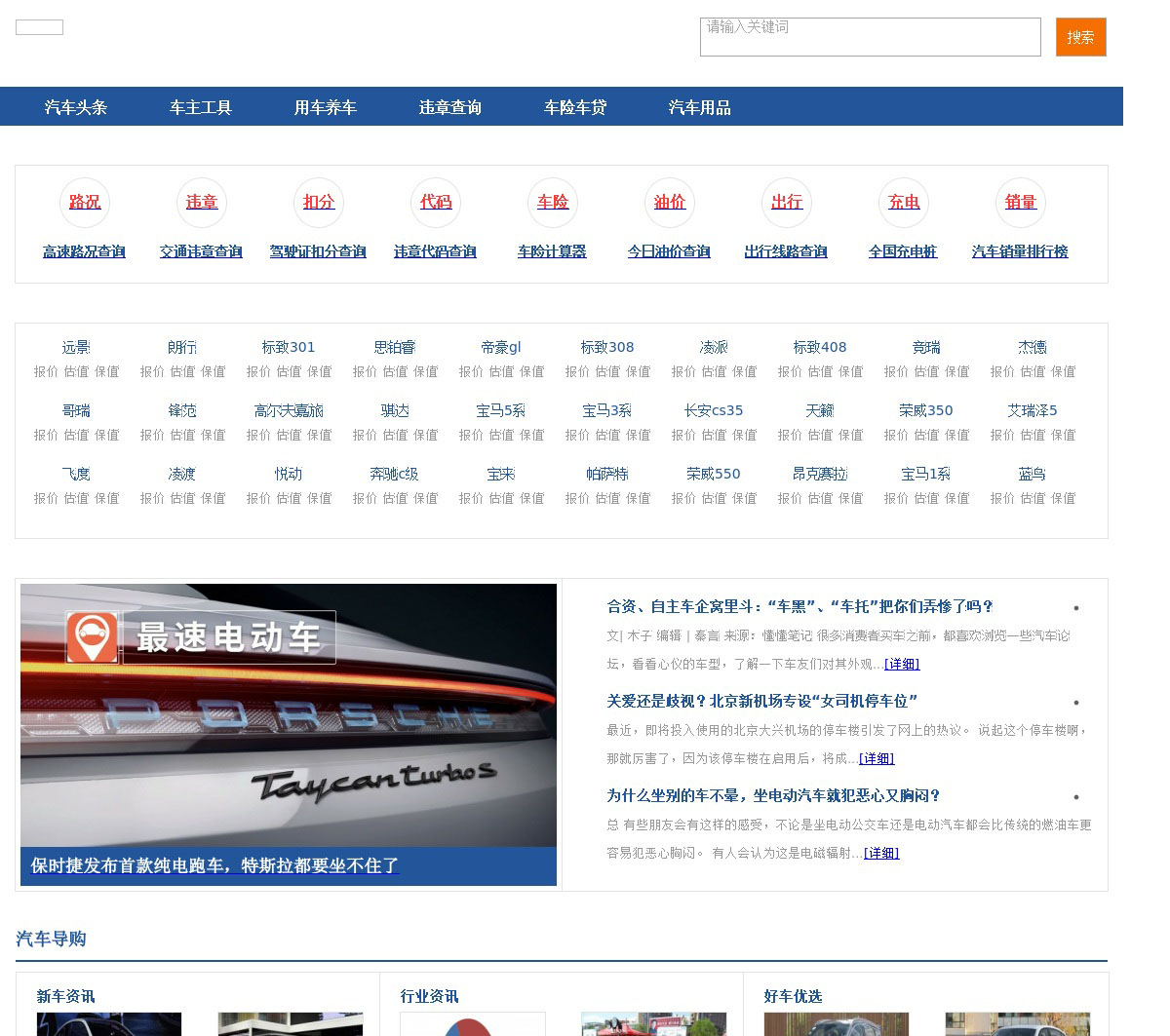
Task: Open 车险计算器 link
Action: click(552, 251)
